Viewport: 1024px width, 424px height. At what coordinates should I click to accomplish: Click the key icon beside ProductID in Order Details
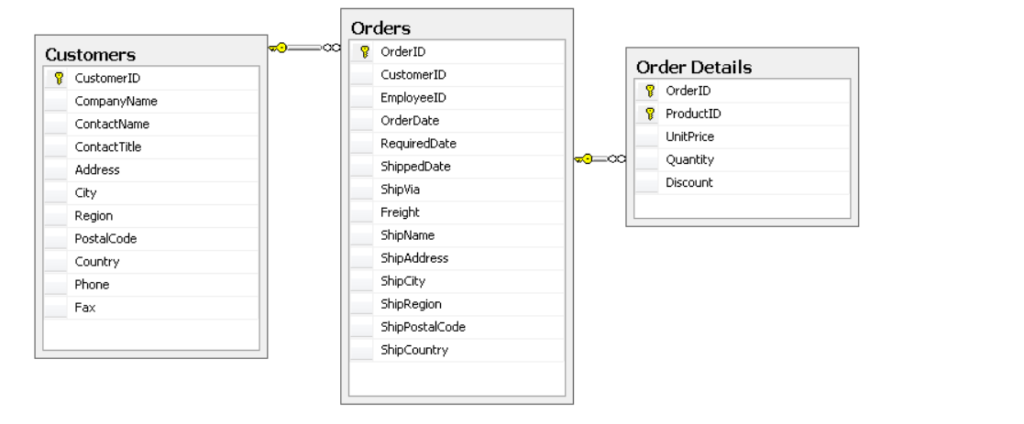click(x=649, y=114)
